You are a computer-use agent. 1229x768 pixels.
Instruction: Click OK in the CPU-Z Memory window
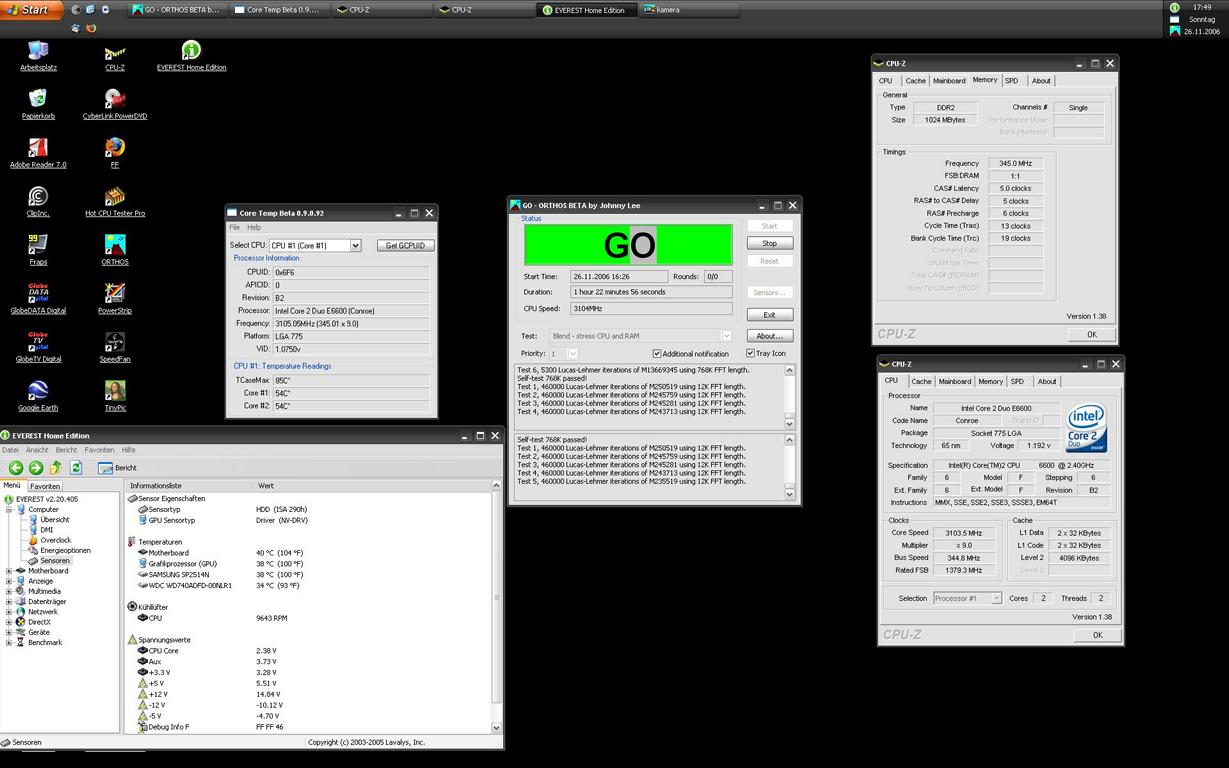coord(1091,334)
